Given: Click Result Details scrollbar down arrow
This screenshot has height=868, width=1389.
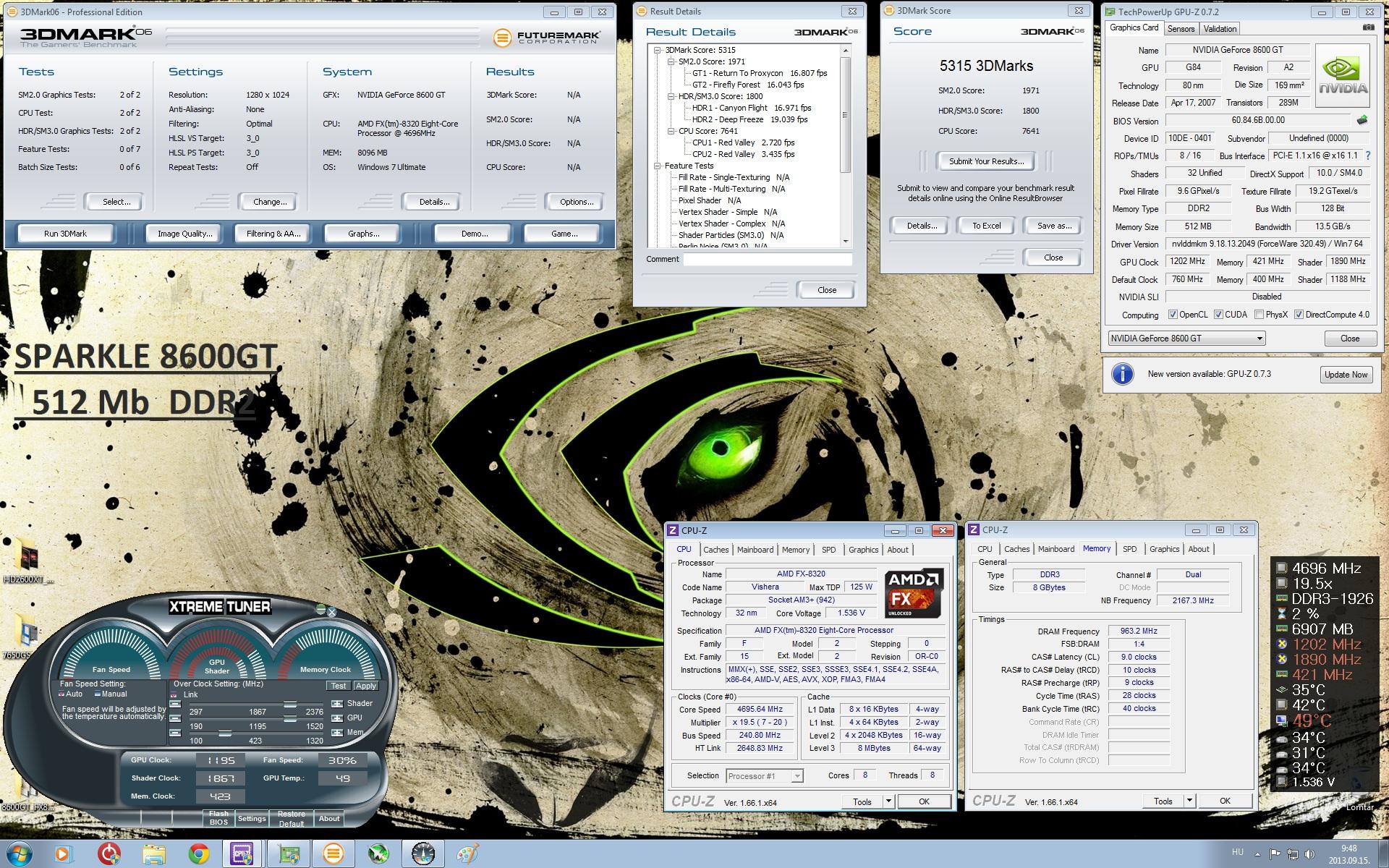Looking at the screenshot, I should pyautogui.click(x=845, y=242).
